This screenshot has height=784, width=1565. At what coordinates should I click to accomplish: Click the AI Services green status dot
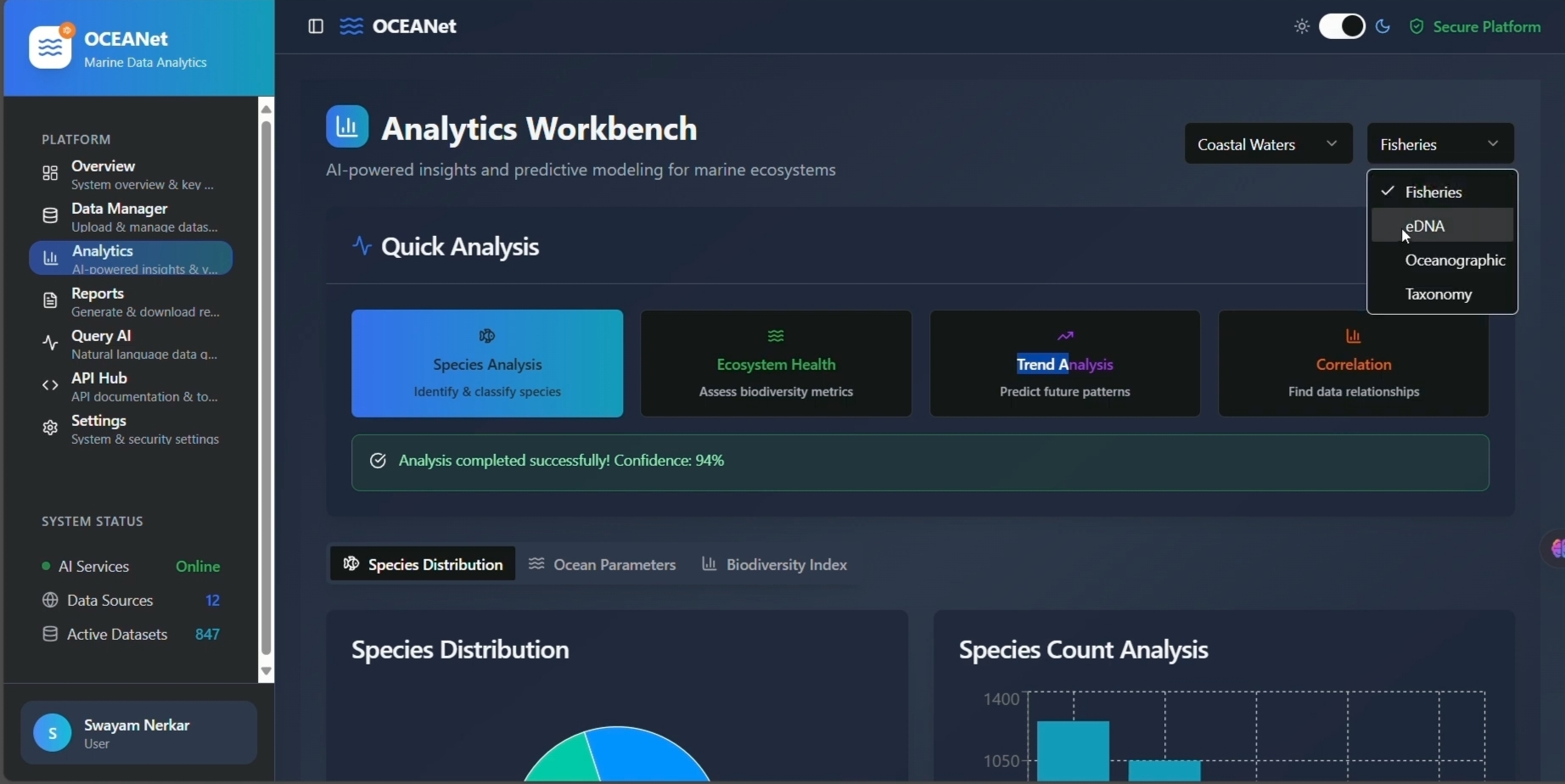click(x=46, y=566)
